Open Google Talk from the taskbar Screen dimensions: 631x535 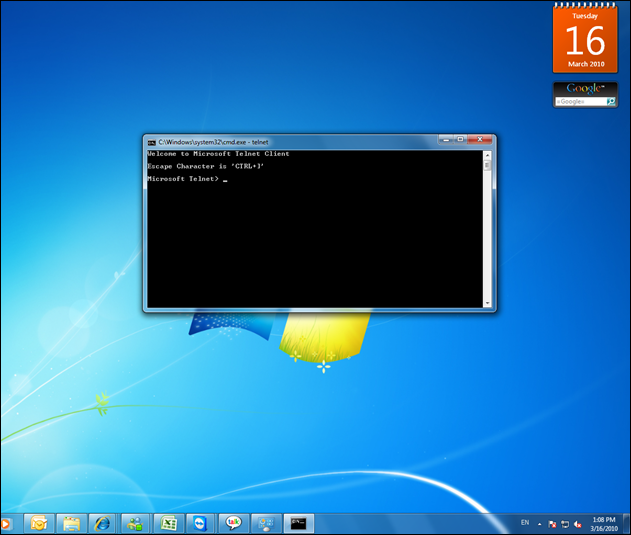[233, 524]
